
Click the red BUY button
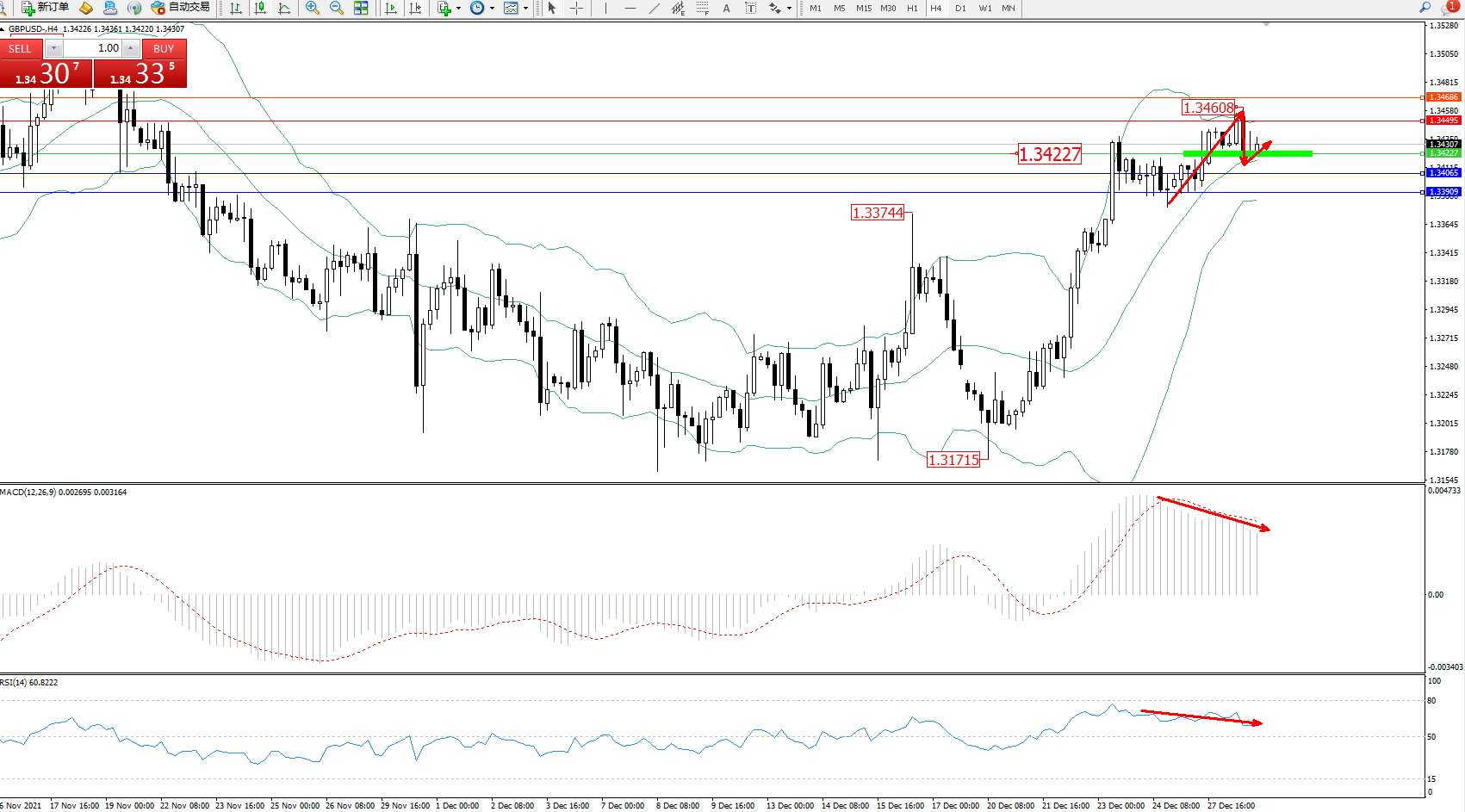click(x=164, y=49)
